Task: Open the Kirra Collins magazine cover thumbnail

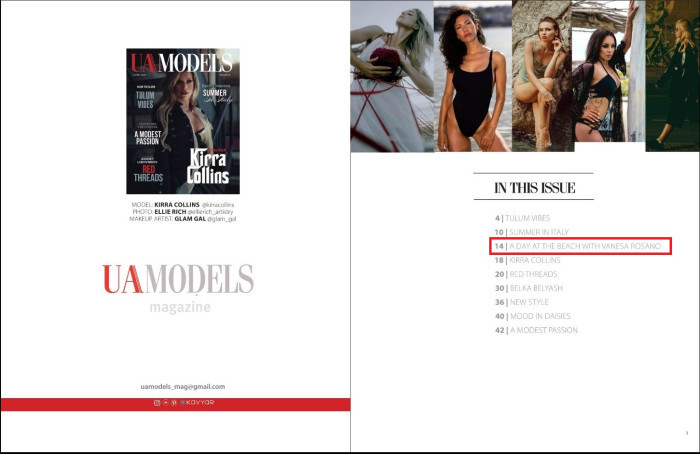Action: coord(183,121)
